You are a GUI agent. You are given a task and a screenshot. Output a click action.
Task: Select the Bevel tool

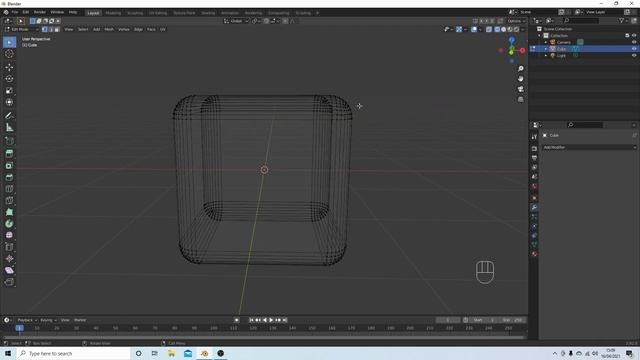coord(9,177)
